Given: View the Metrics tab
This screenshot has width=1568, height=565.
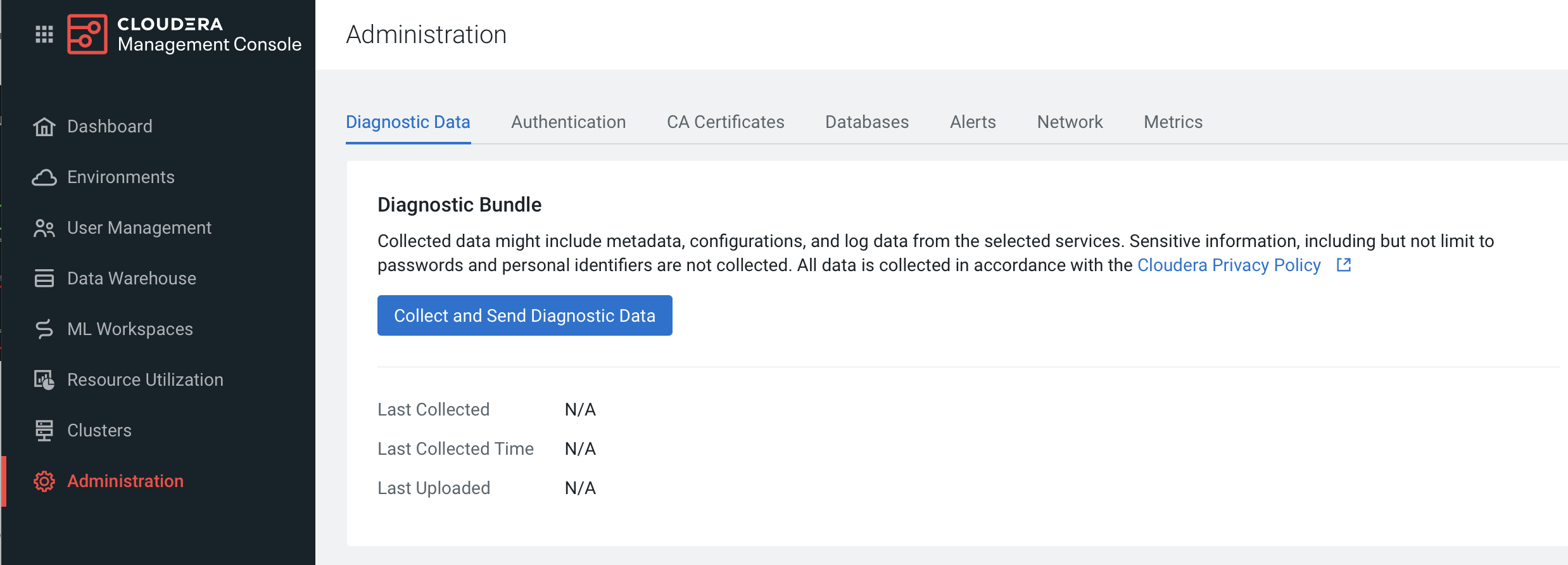Looking at the screenshot, I should (x=1173, y=122).
